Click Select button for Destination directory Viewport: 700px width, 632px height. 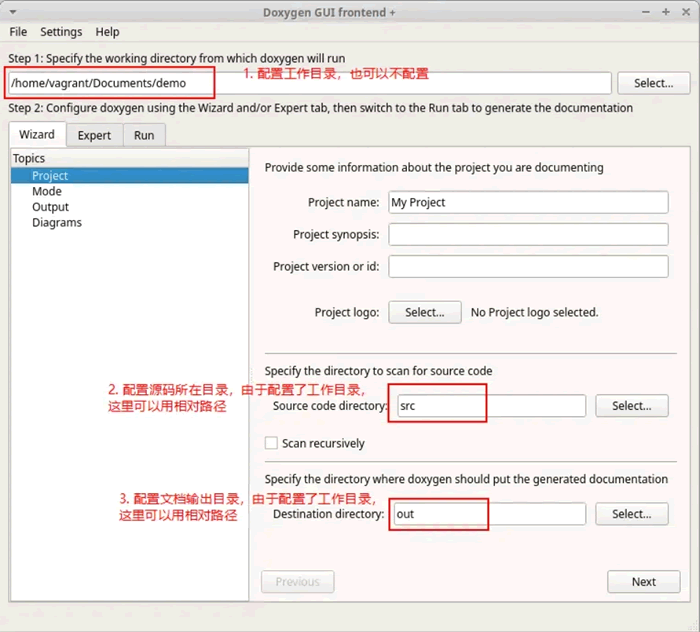pyautogui.click(x=632, y=514)
